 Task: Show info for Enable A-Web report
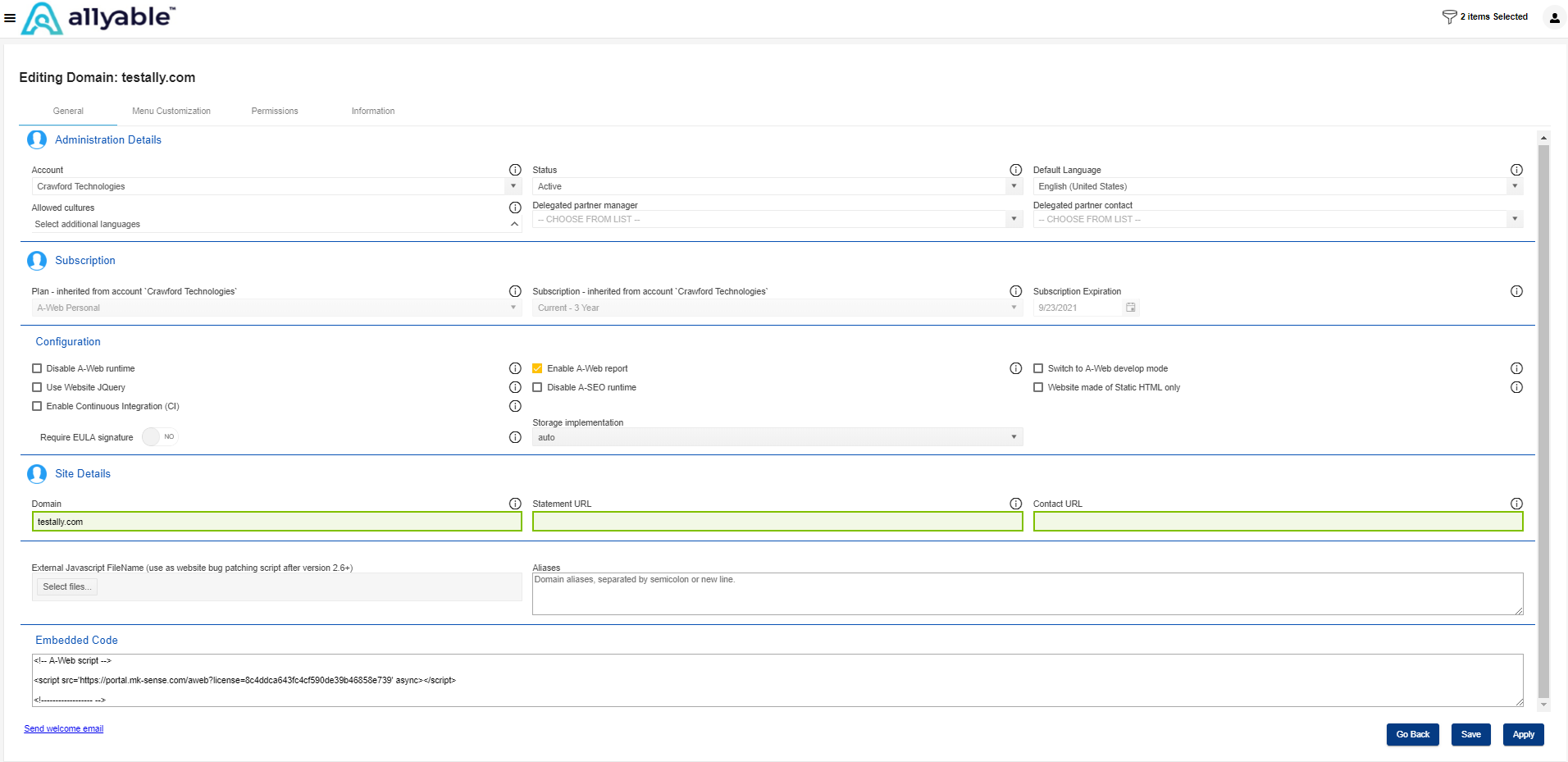(1015, 368)
